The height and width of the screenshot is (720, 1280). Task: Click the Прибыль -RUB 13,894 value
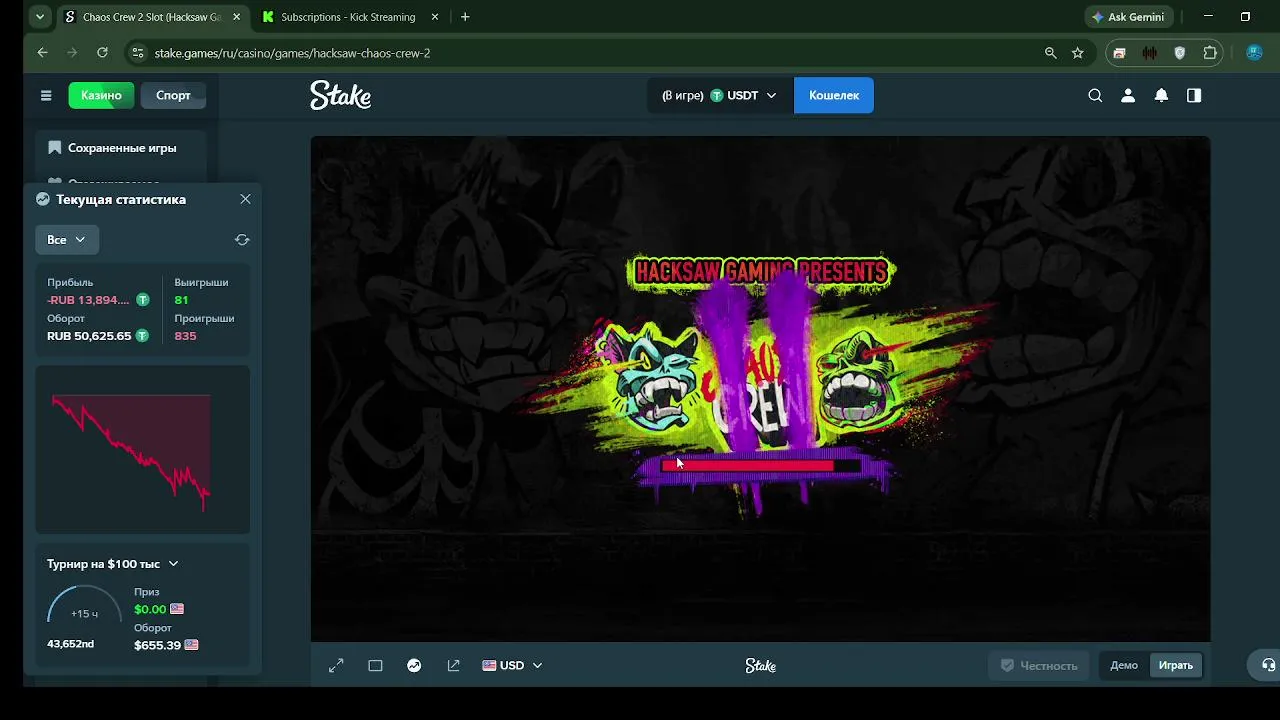(88, 300)
